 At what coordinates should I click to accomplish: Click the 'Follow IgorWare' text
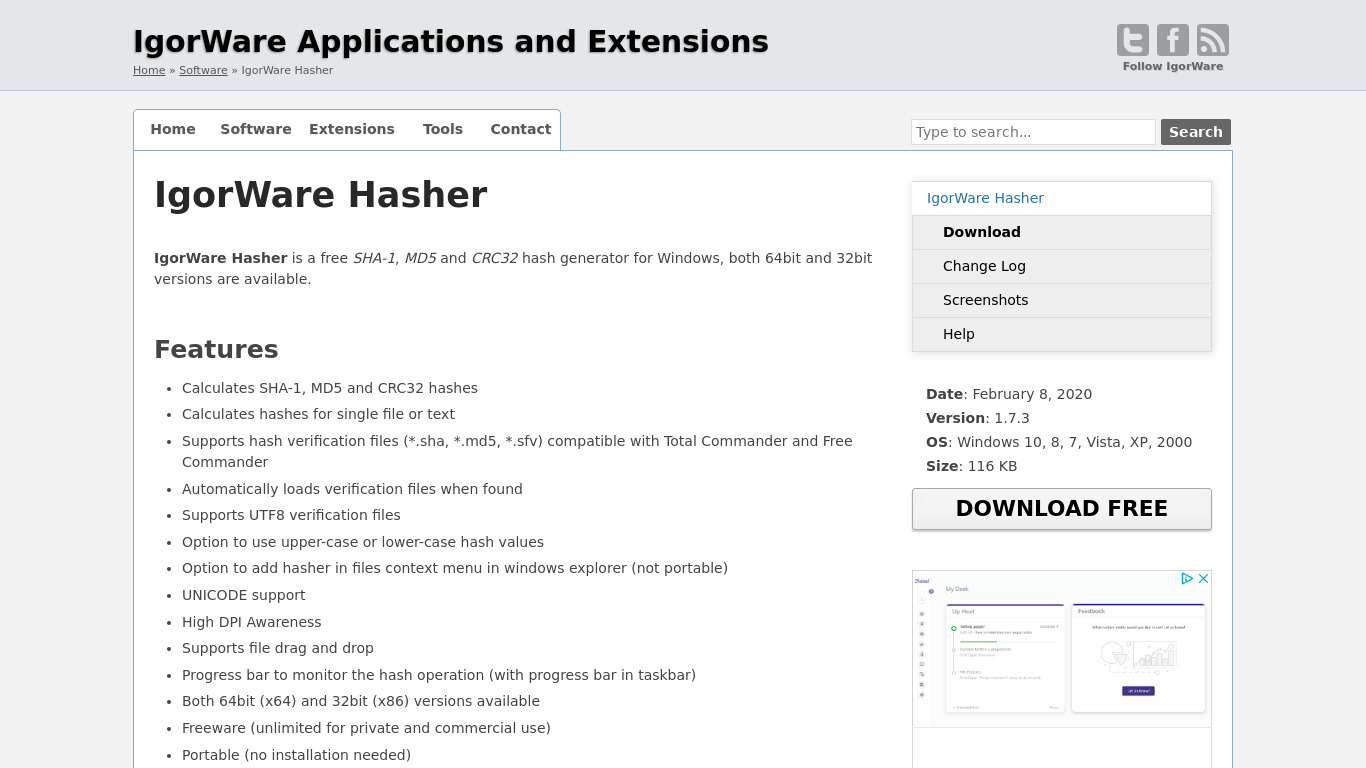[x=1173, y=66]
